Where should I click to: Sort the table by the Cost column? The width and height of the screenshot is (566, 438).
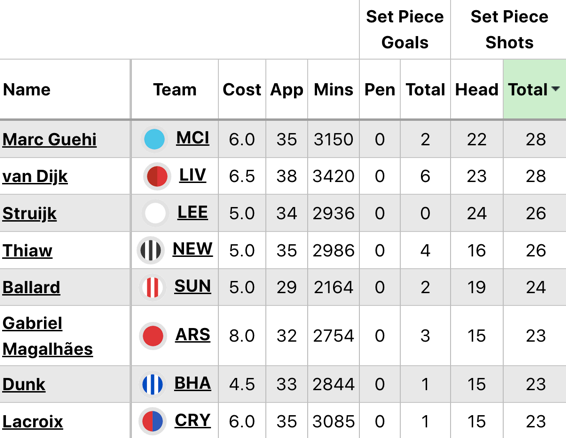tap(241, 90)
